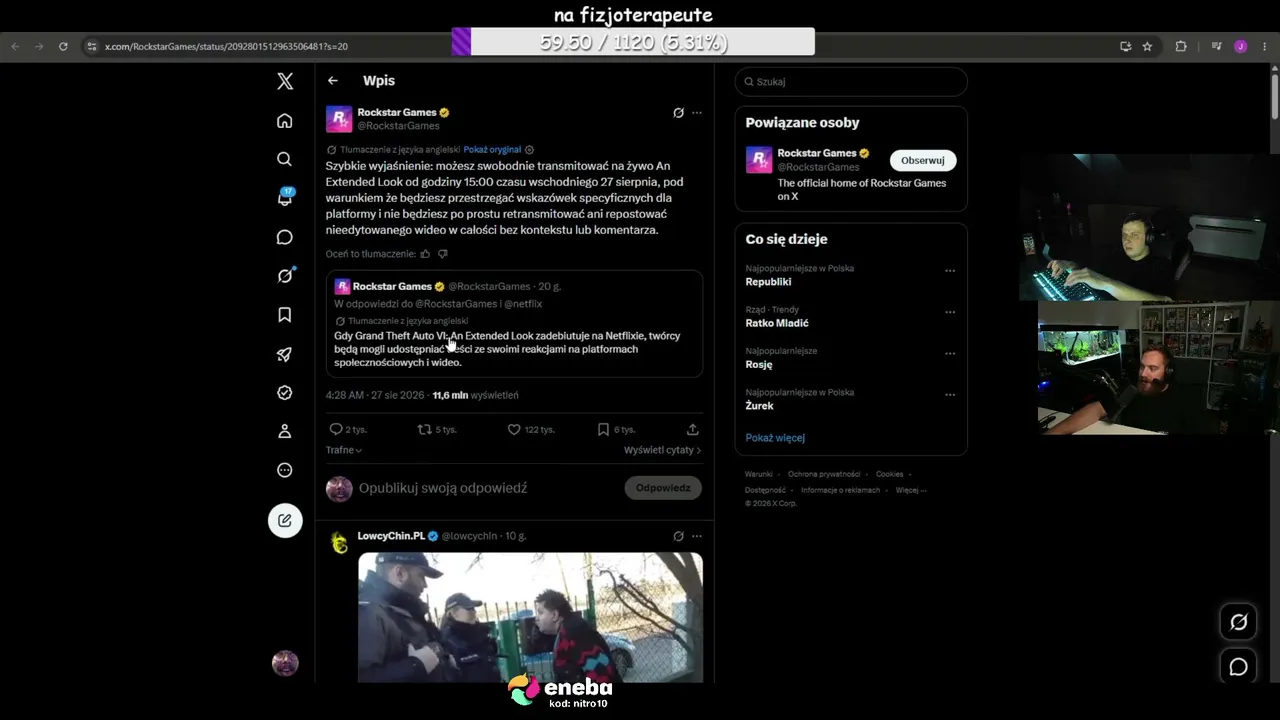Image resolution: width=1280 pixels, height=720 pixels.
Task: Rate translation with thumbs up
Action: coord(425,254)
